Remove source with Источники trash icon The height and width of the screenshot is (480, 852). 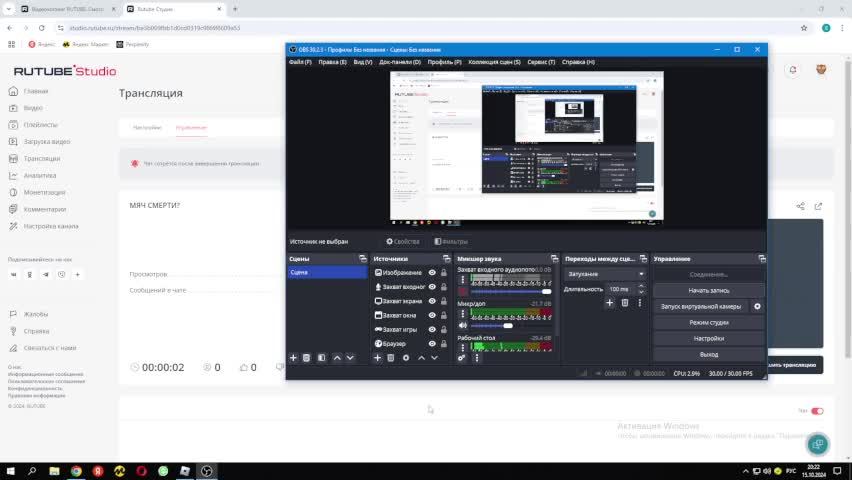(x=391, y=358)
